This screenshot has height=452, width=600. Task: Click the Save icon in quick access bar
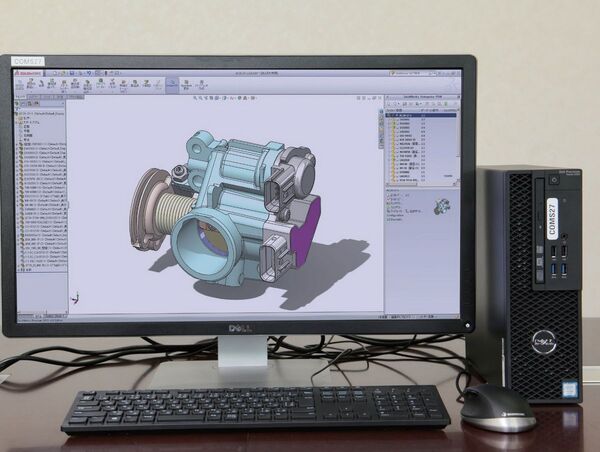click(x=72, y=73)
